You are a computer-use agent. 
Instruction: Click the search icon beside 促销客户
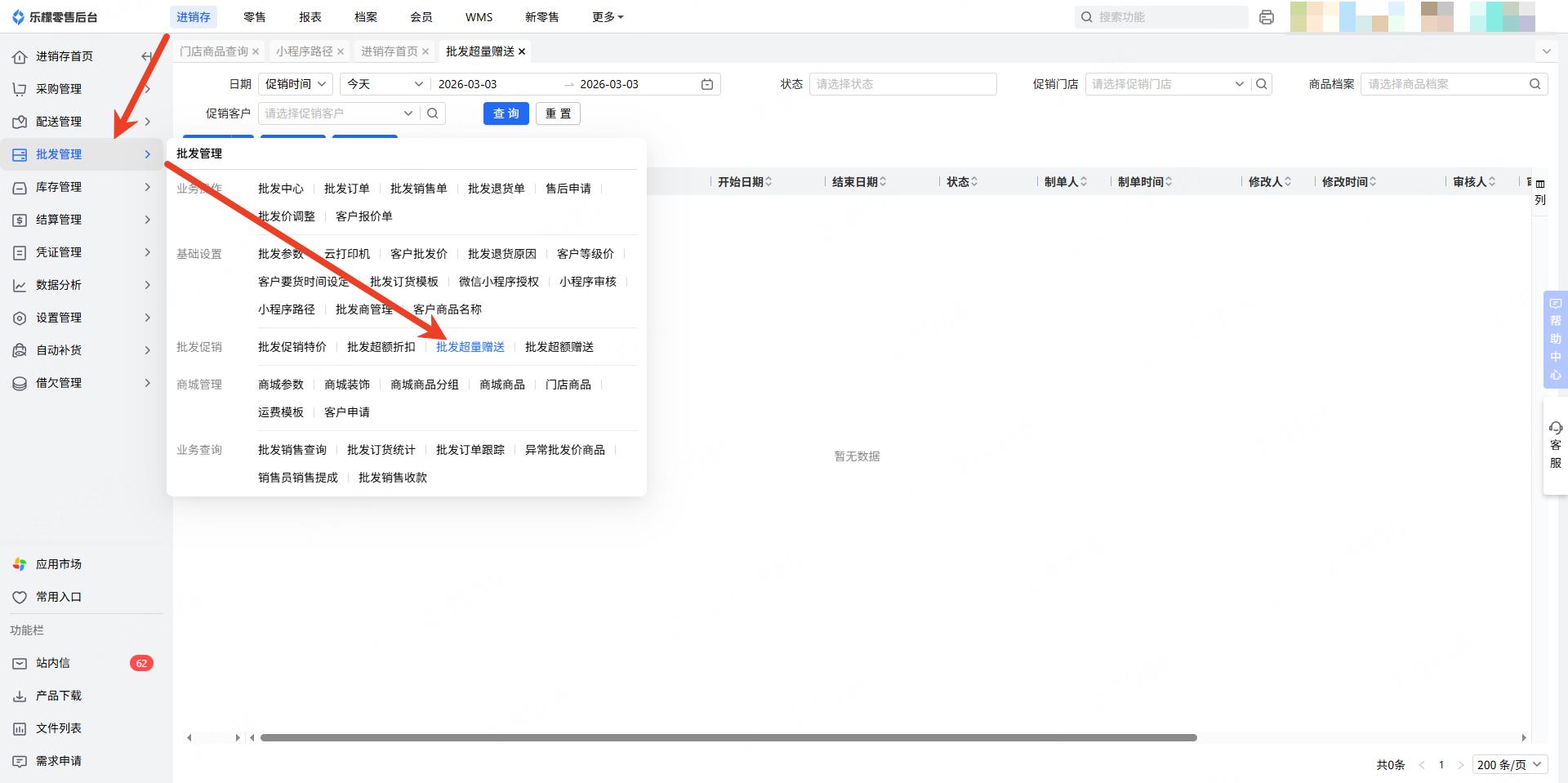point(433,113)
